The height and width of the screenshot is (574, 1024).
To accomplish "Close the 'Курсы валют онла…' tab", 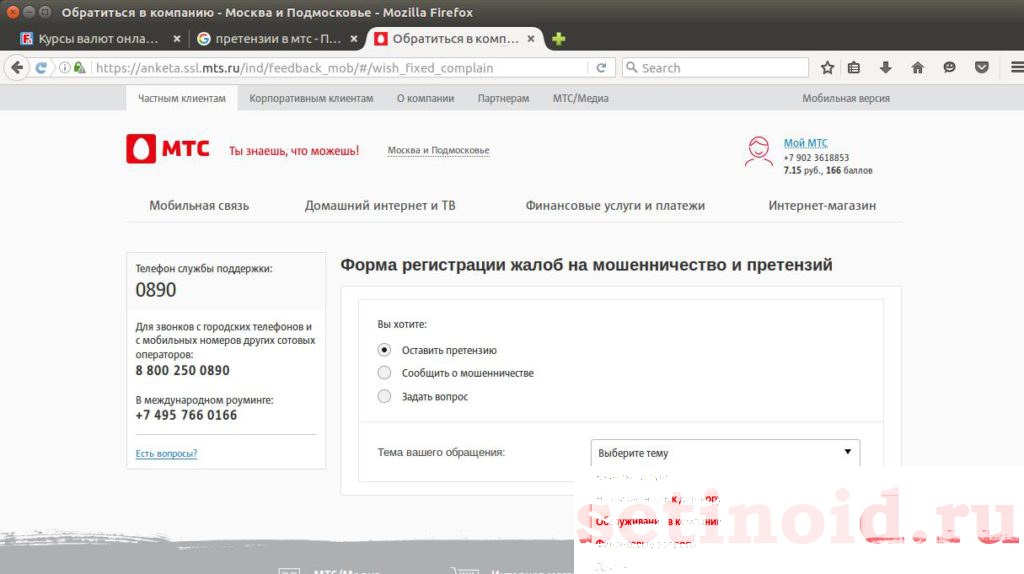I will click(176, 39).
